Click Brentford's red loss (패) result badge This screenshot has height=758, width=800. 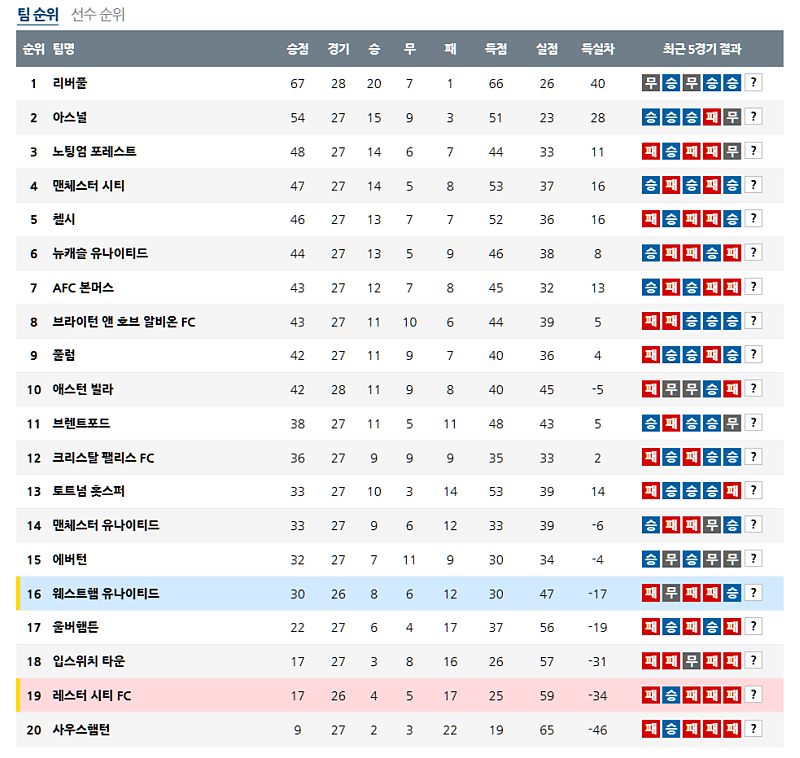[x=672, y=423]
